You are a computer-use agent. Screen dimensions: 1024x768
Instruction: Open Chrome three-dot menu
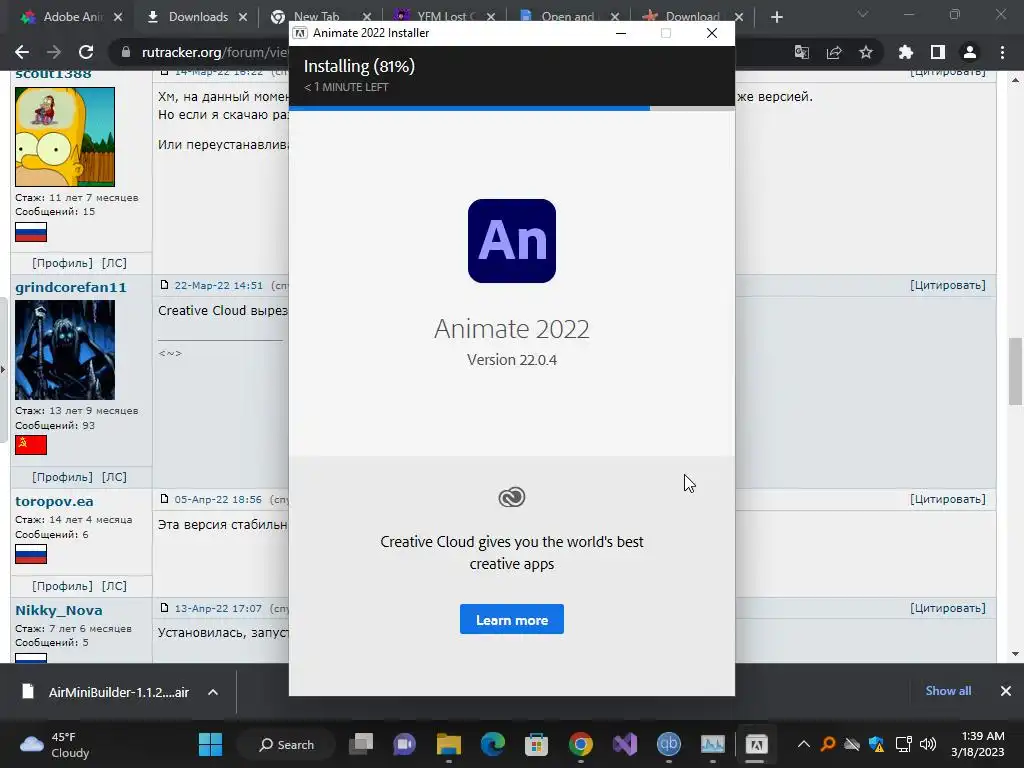click(x=1002, y=52)
